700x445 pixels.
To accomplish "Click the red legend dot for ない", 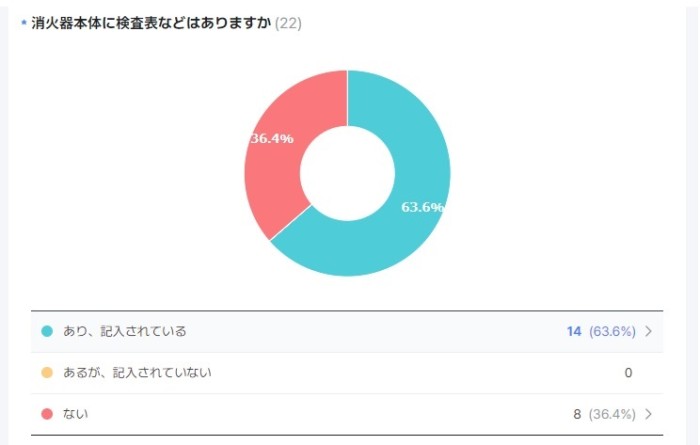I will point(47,414).
